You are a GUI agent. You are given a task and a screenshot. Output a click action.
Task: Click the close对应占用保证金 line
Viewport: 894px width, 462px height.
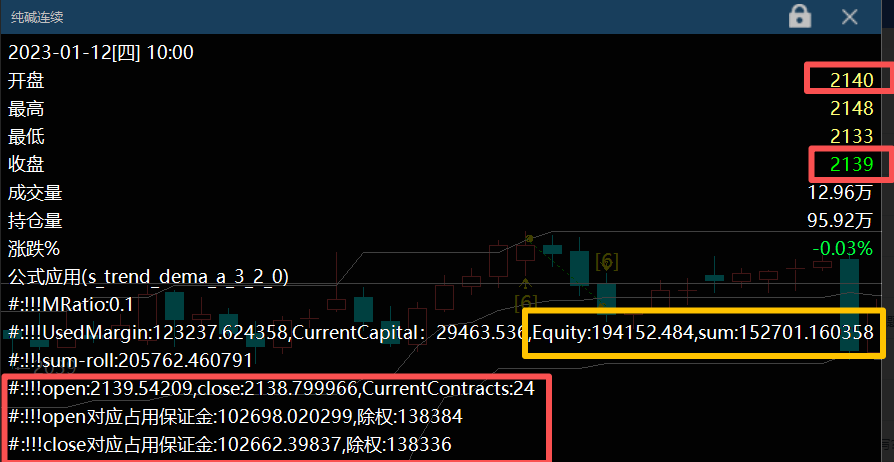pos(232,444)
